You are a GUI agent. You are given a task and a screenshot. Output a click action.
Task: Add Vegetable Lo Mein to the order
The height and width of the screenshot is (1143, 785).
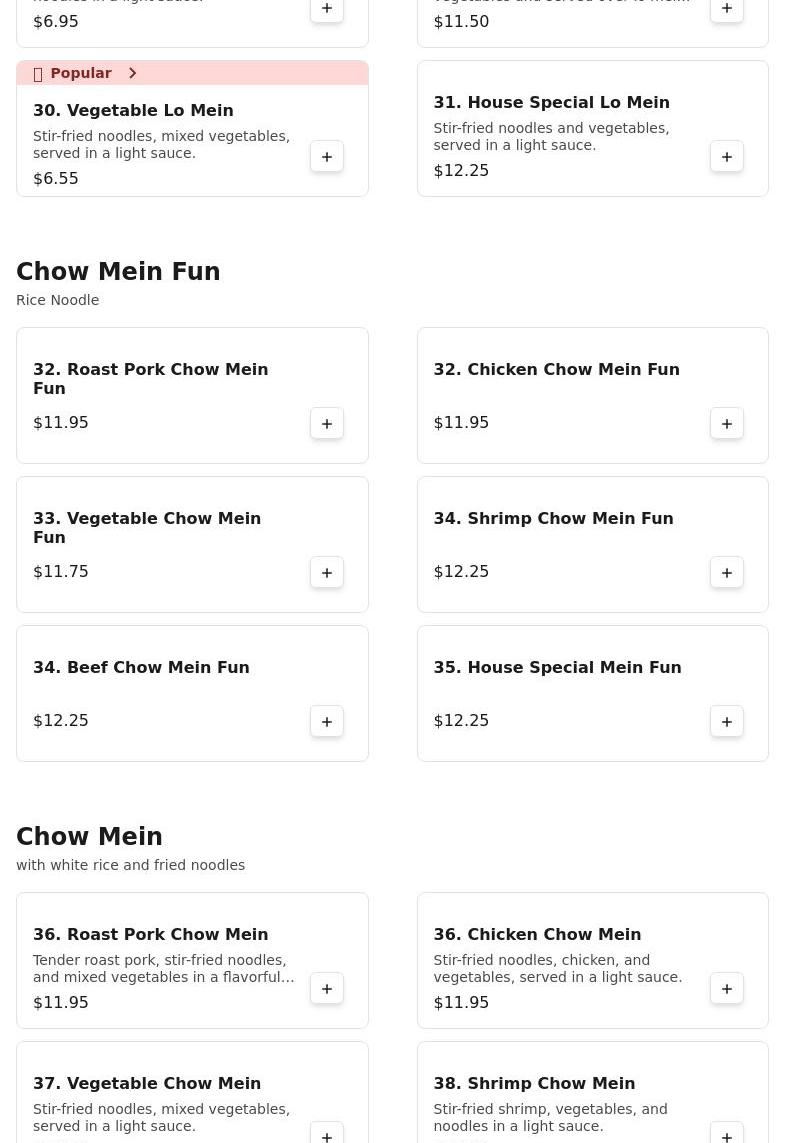(x=327, y=157)
